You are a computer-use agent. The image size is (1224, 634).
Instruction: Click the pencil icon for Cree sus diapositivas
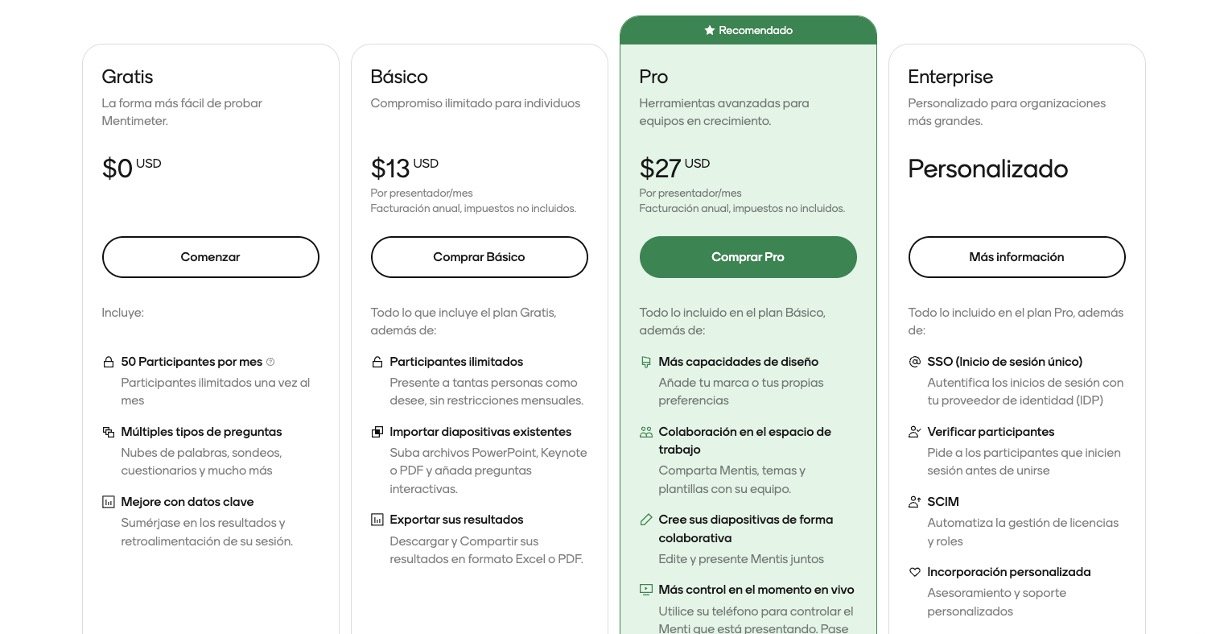coord(646,520)
